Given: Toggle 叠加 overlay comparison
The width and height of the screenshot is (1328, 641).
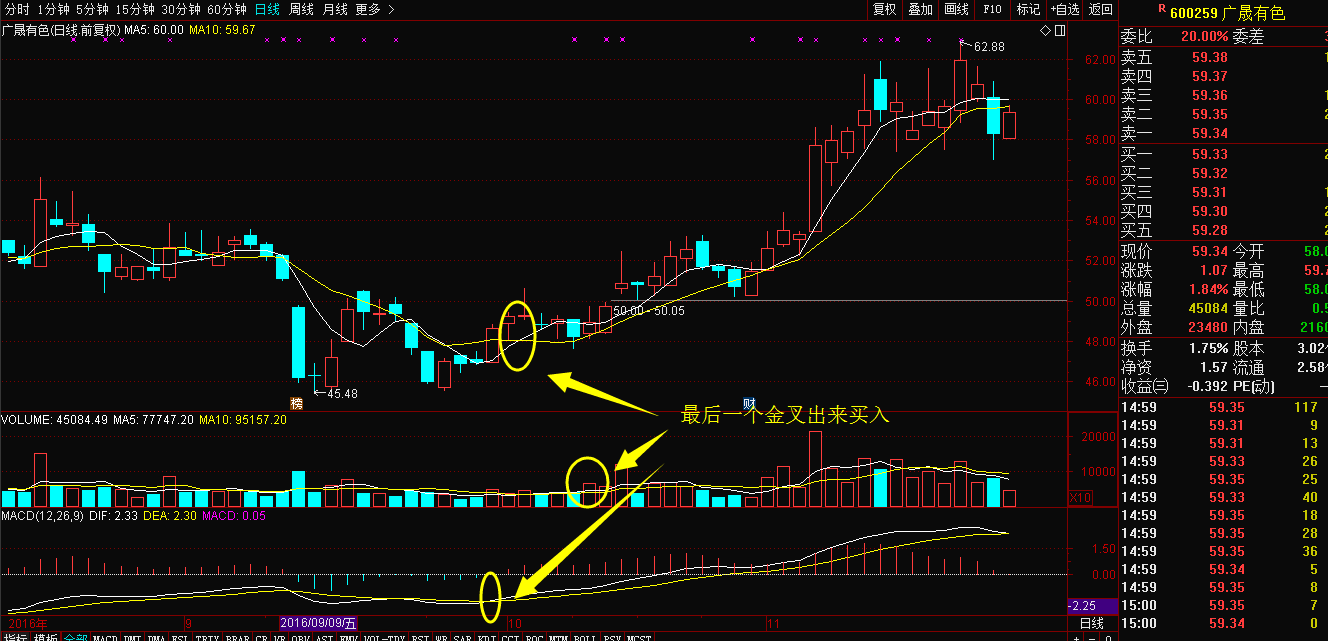Looking at the screenshot, I should (920, 9).
